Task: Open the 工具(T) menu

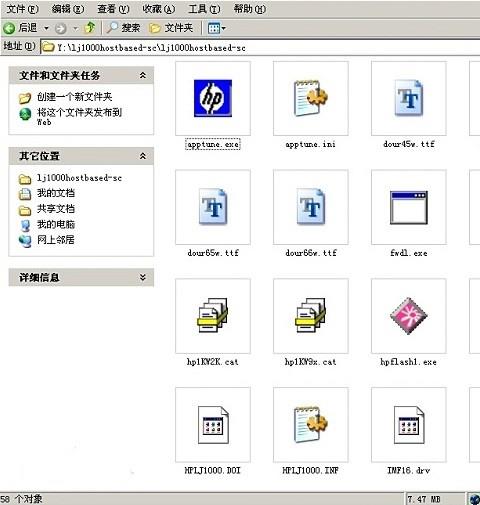Action: click(204, 9)
